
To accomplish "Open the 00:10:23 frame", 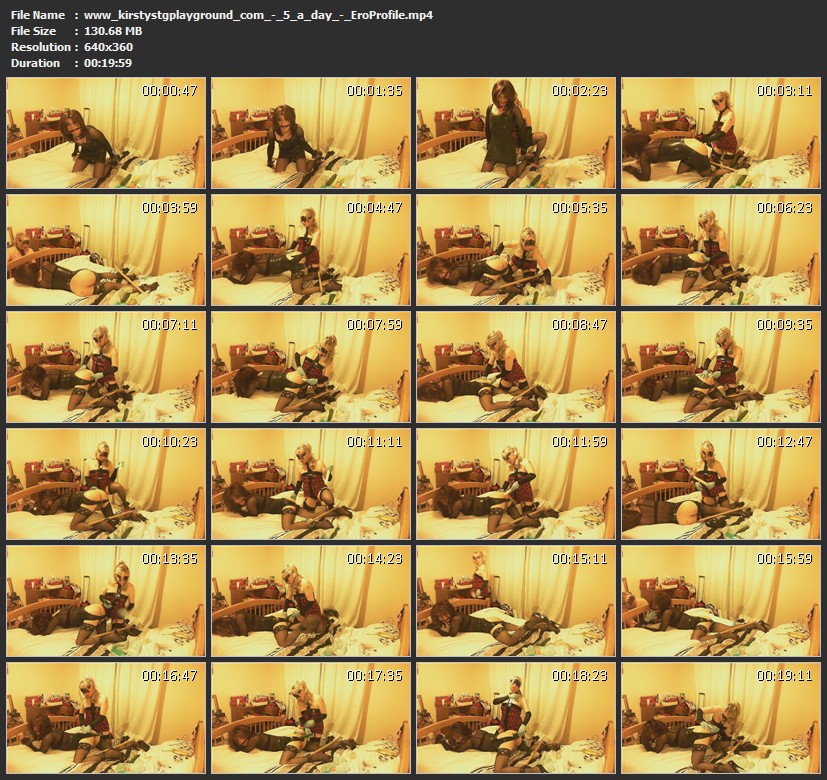I will click(106, 484).
